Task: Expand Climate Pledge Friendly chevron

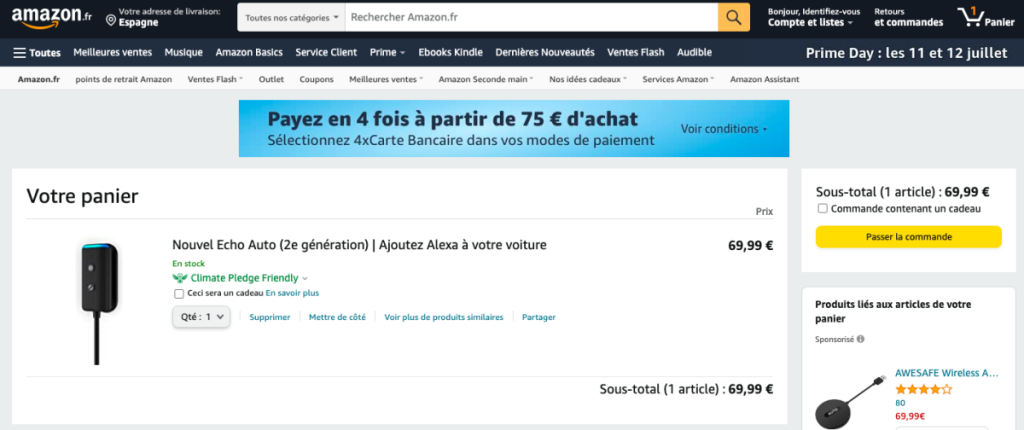Action: (x=305, y=278)
